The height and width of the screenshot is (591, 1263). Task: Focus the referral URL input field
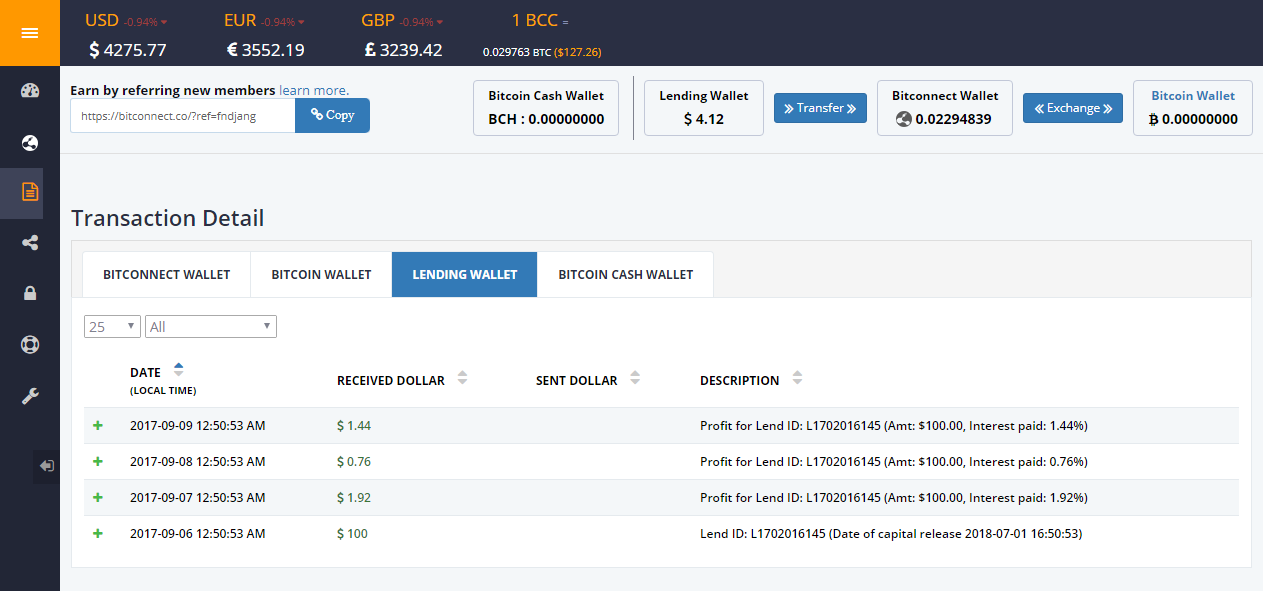tap(183, 116)
